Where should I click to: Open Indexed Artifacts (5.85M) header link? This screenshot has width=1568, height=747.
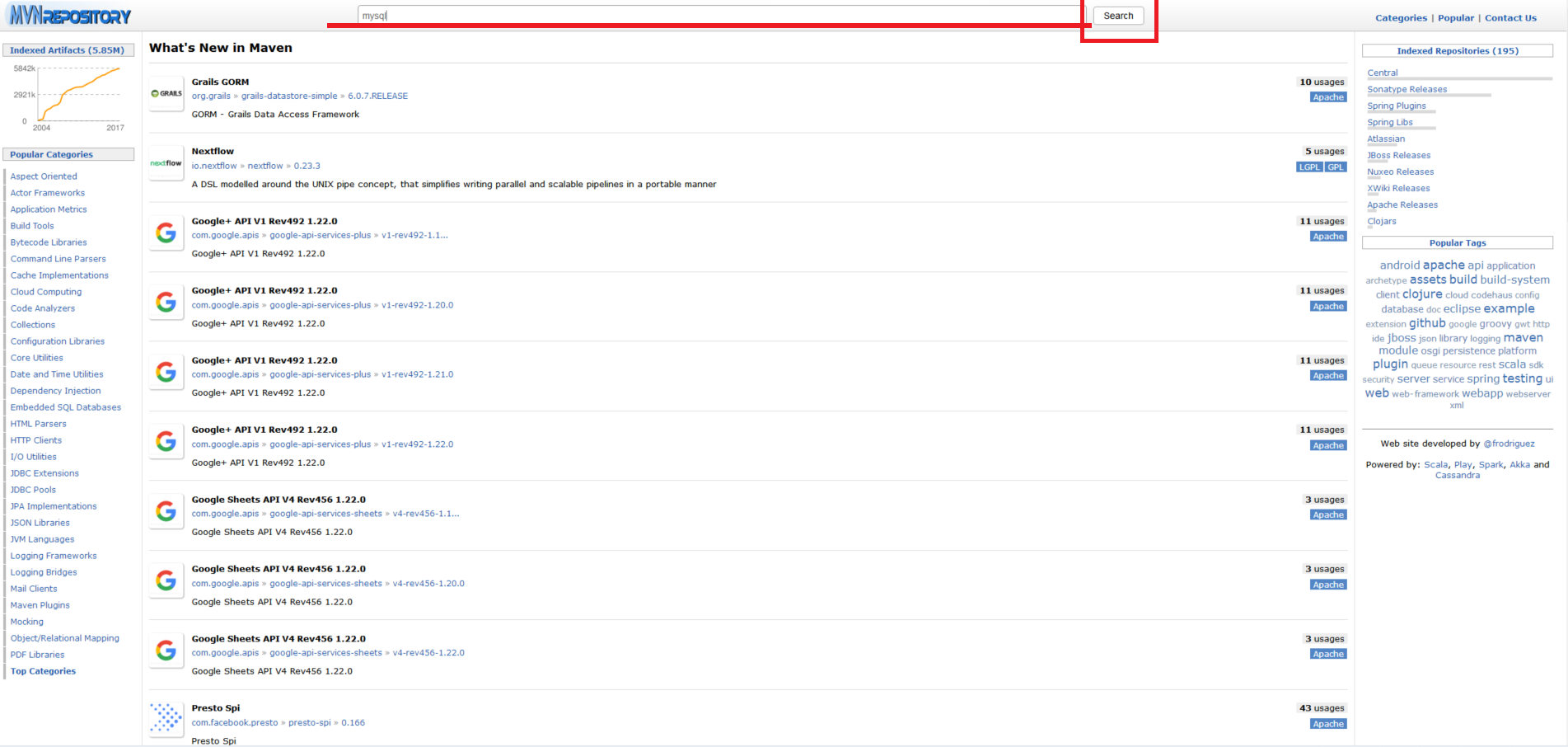[x=68, y=50]
